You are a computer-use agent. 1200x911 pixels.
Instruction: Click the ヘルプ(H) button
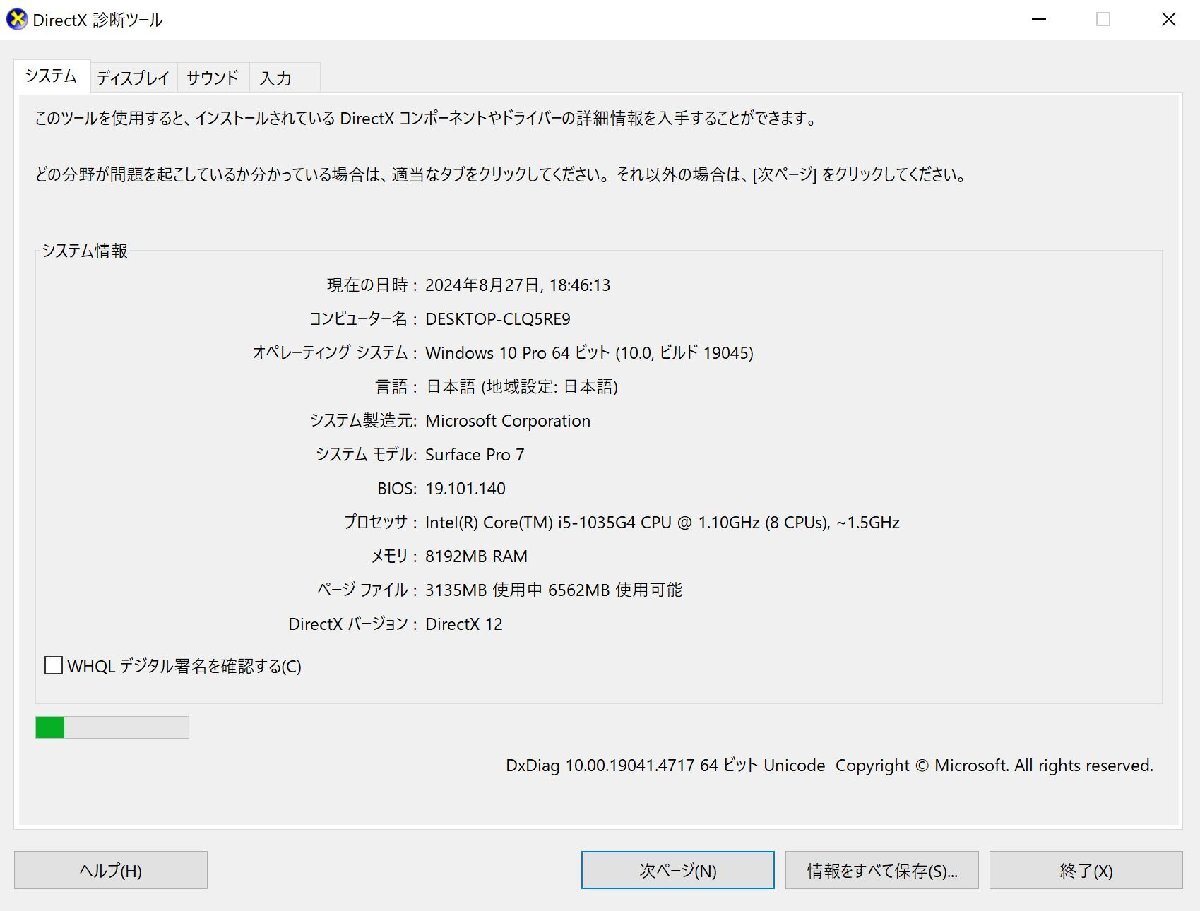click(x=111, y=870)
